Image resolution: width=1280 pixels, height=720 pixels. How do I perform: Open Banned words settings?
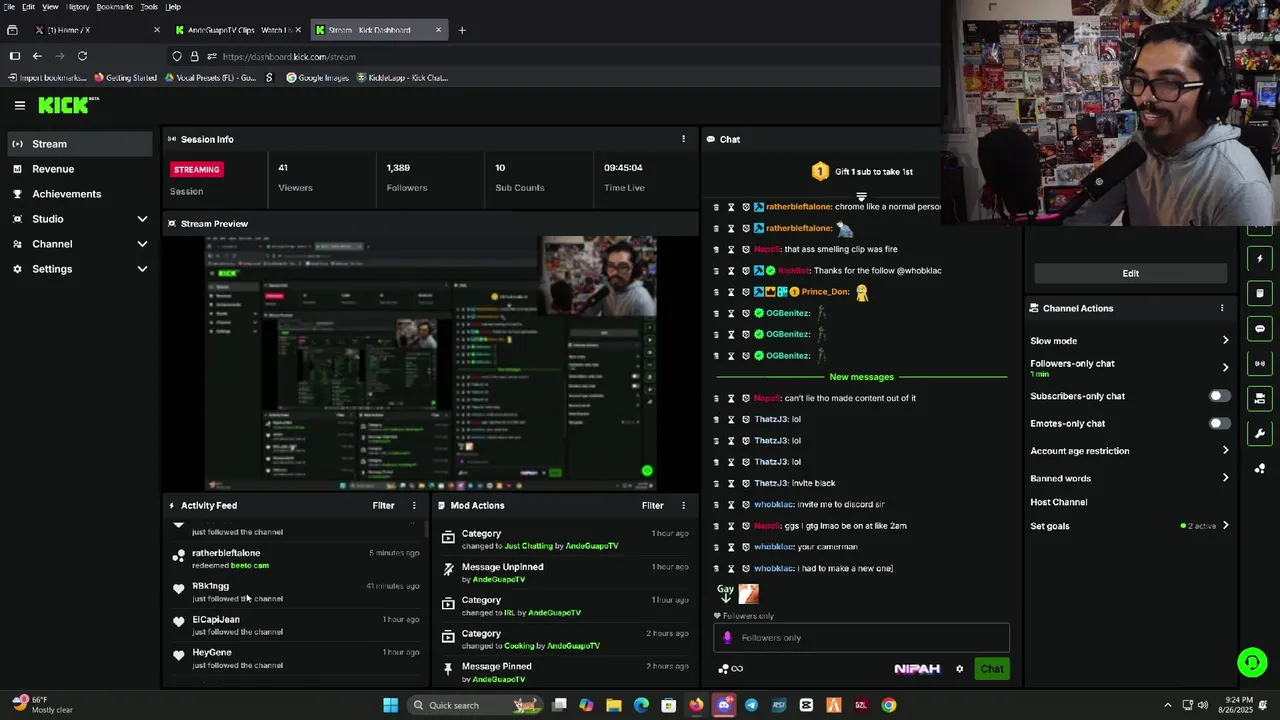(x=1130, y=478)
